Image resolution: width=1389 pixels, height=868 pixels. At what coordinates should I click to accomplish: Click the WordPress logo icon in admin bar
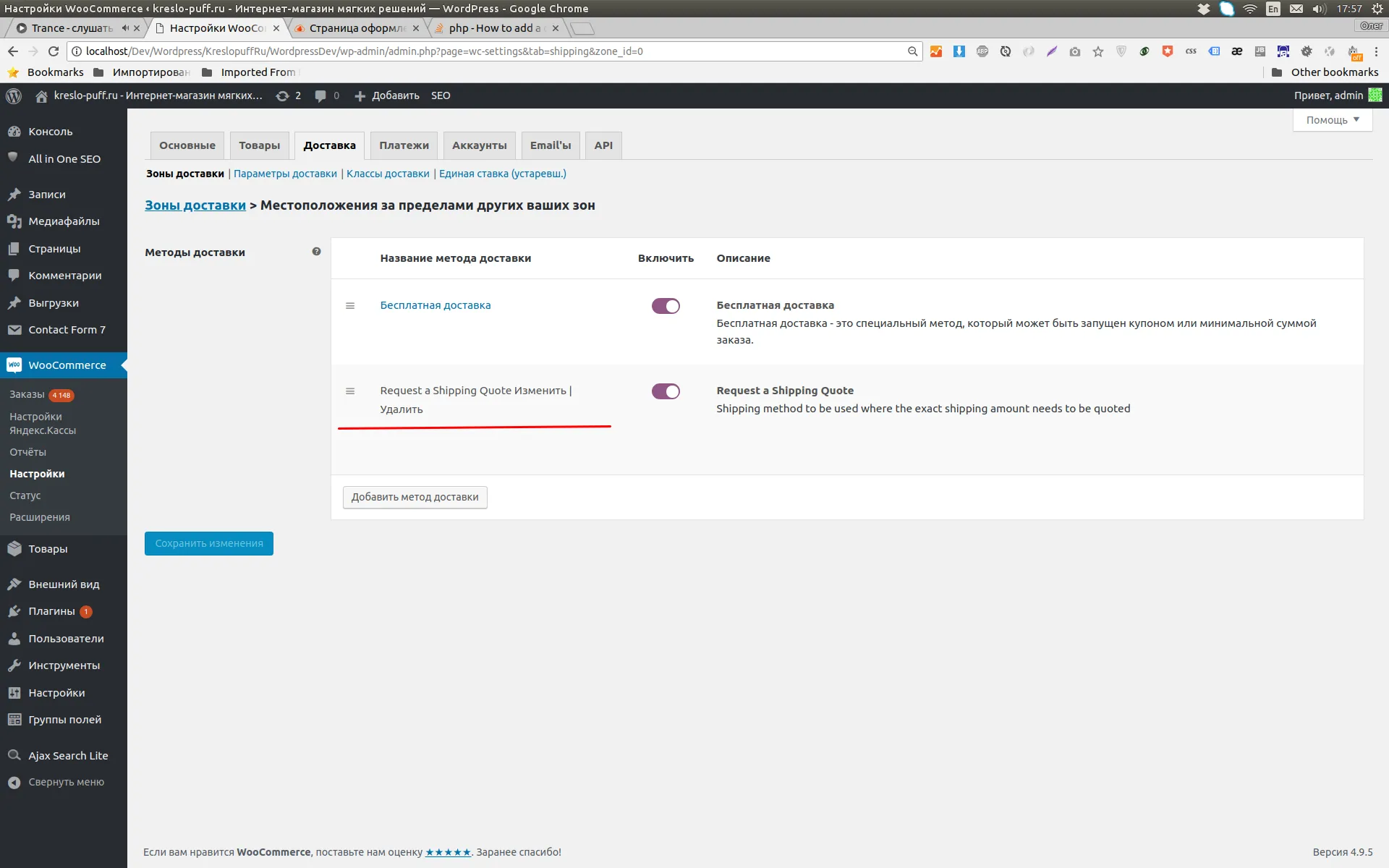click(x=14, y=95)
